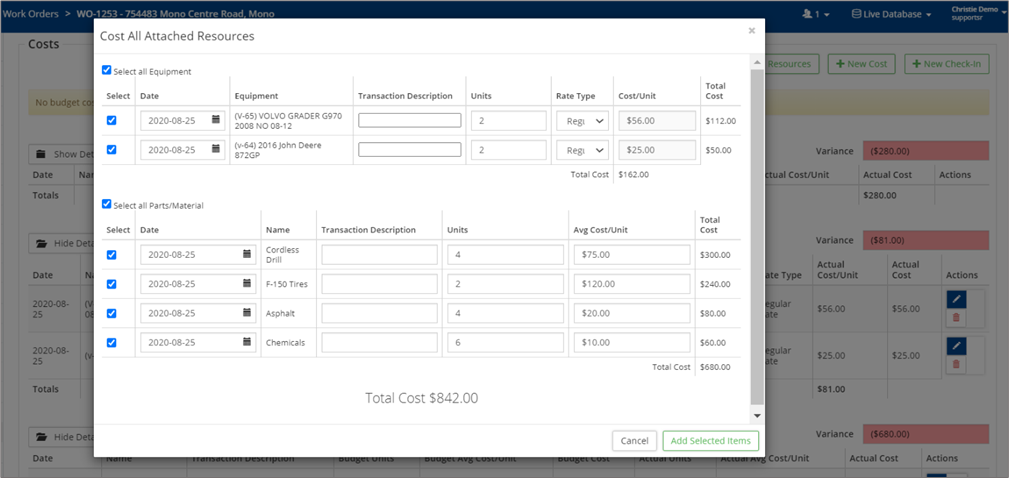Screen dimensions: 1009x478
Task: Toggle Select all Equipment checkbox
Action: pyautogui.click(x=107, y=71)
